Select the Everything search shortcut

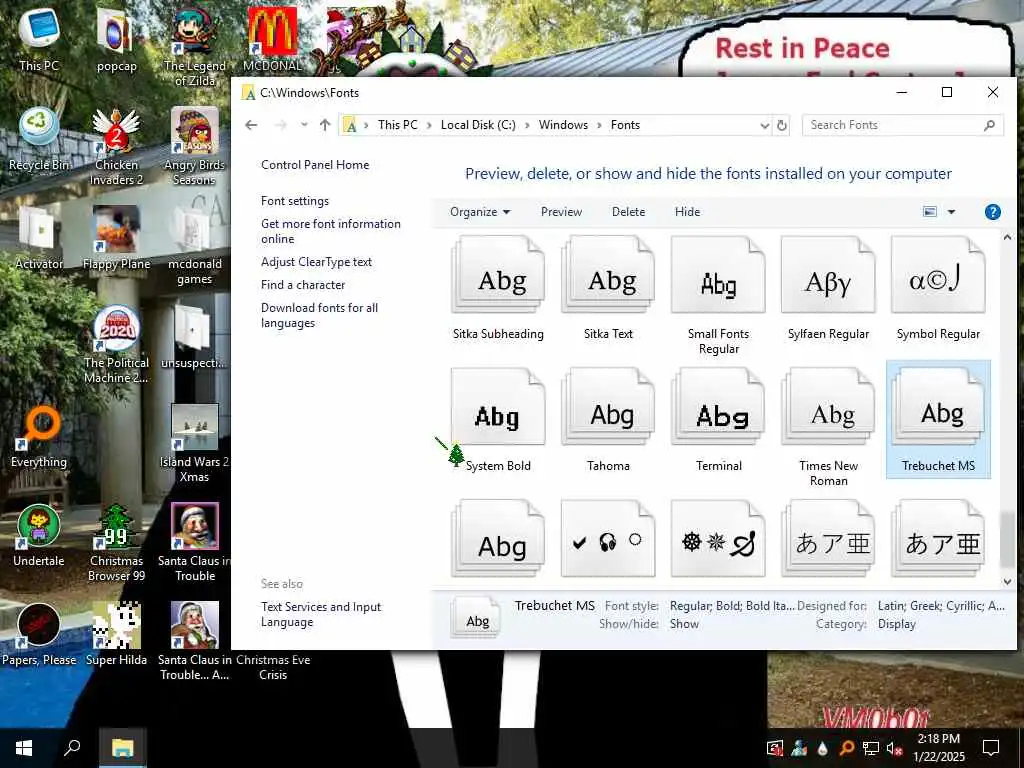pyautogui.click(x=39, y=436)
